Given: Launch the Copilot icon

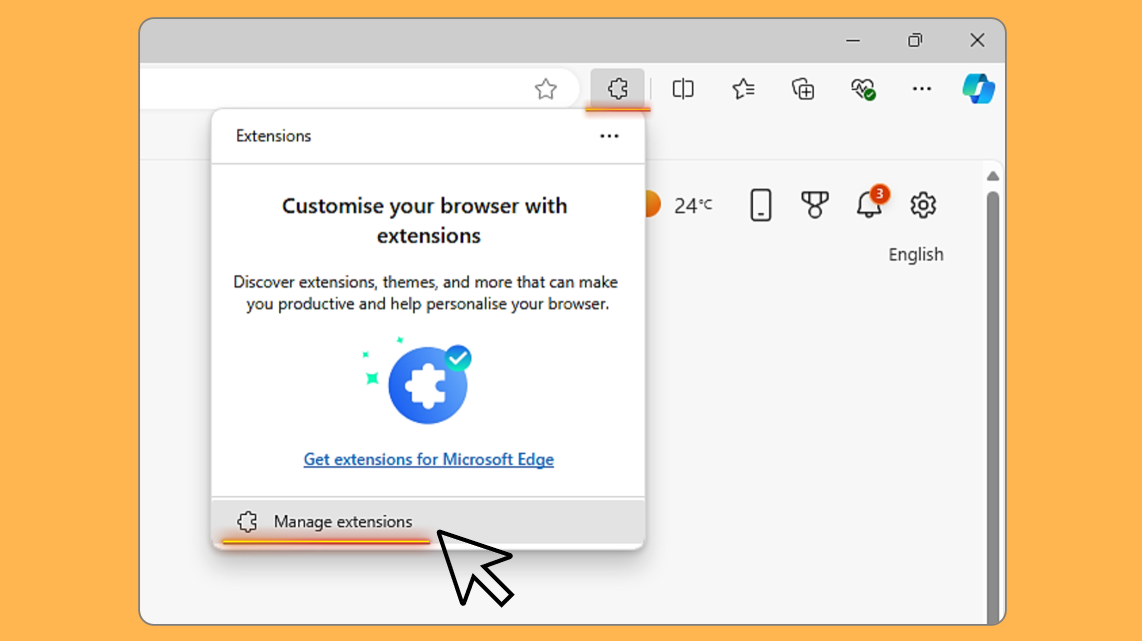Looking at the screenshot, I should click(978, 89).
